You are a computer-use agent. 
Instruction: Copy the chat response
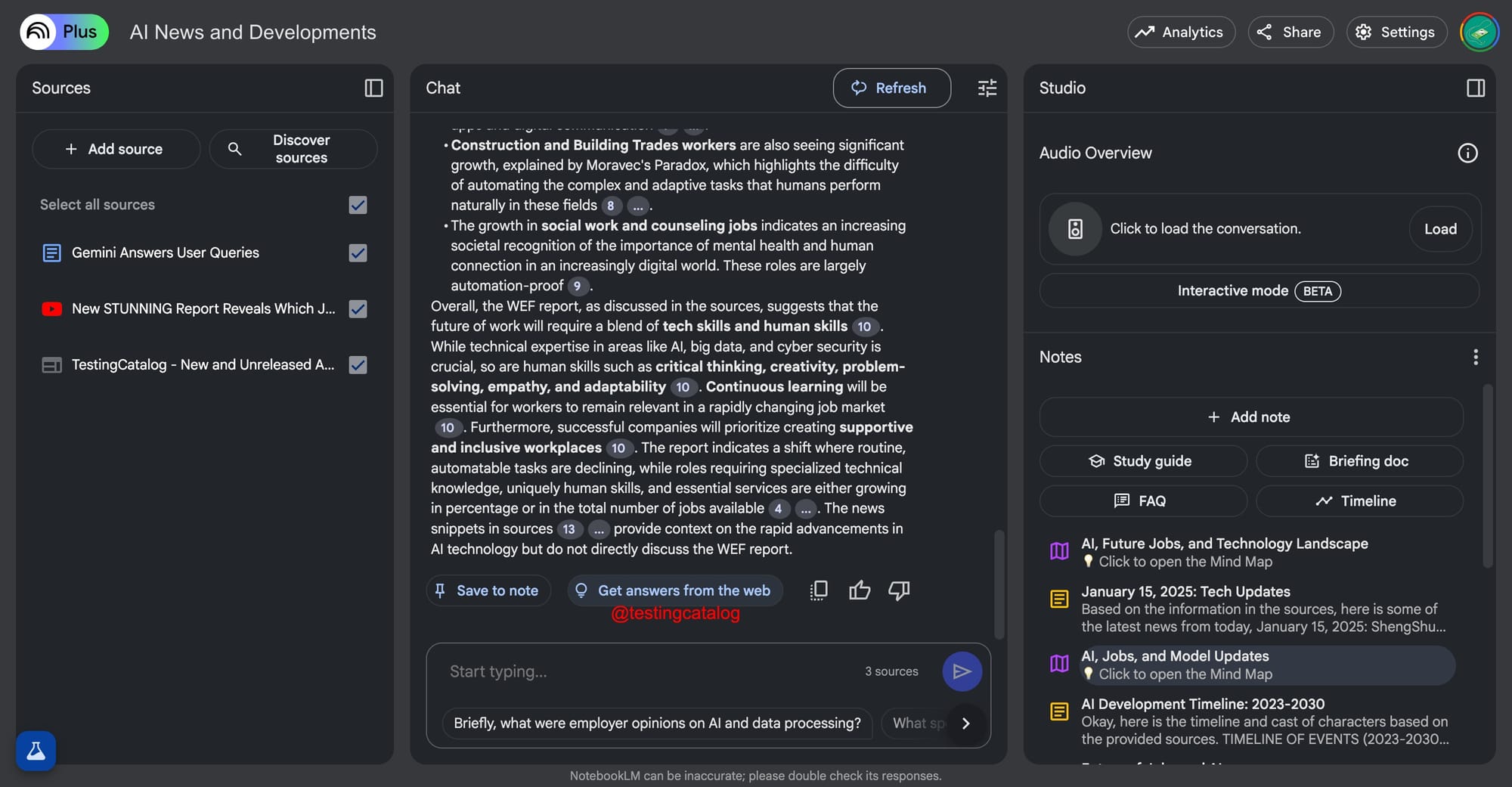coord(819,590)
